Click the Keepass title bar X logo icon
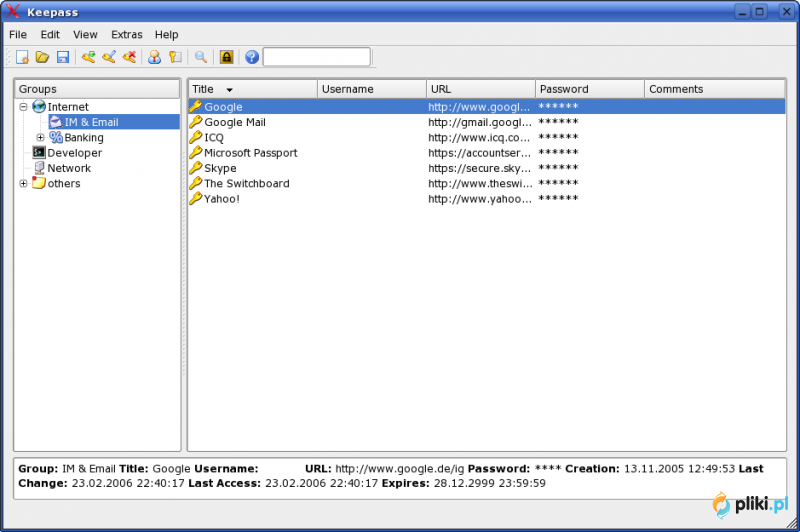The width and height of the screenshot is (800, 532). tap(13, 11)
